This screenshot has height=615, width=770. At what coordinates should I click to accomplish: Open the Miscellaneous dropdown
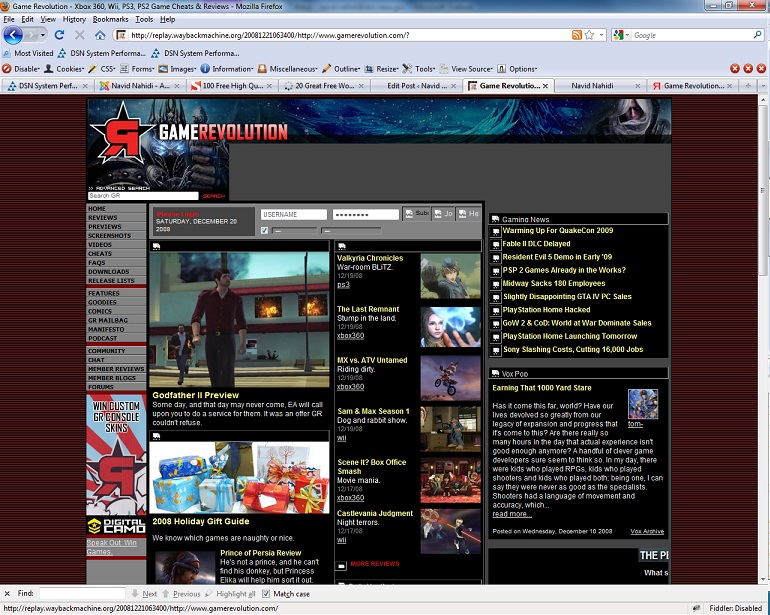(x=288, y=69)
